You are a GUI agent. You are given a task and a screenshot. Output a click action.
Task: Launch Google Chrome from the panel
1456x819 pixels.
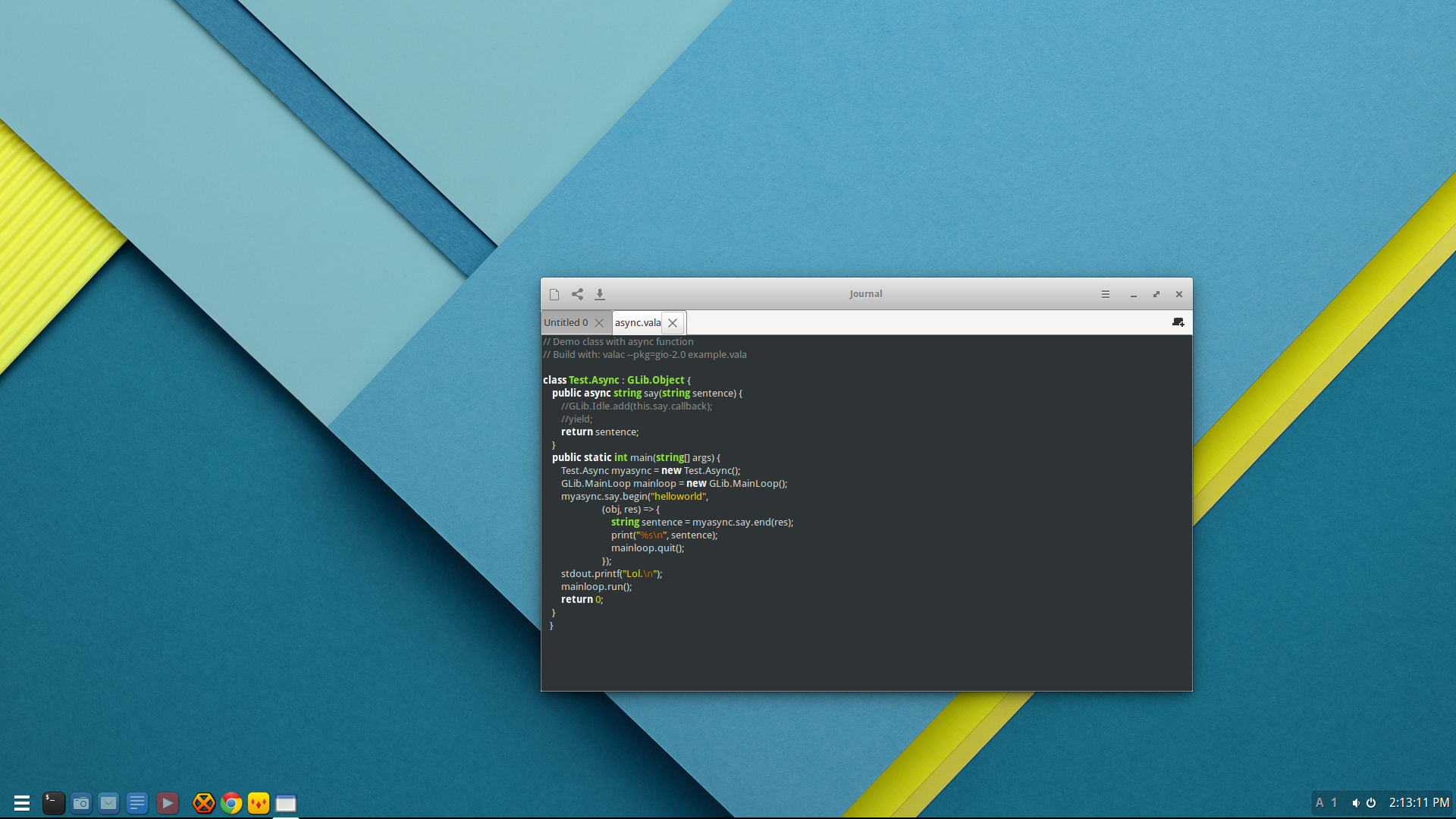(231, 803)
